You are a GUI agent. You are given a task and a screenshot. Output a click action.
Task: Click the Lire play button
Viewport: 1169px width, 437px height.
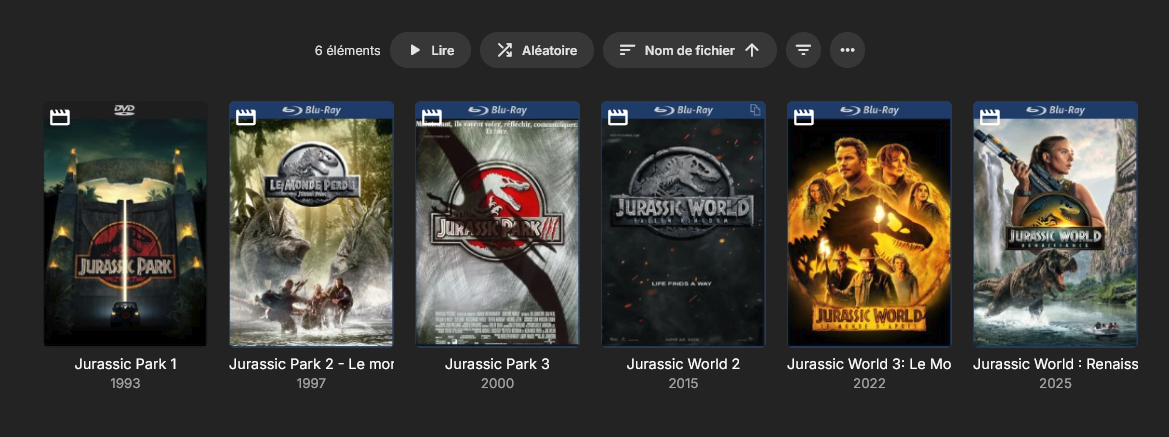pyautogui.click(x=430, y=50)
